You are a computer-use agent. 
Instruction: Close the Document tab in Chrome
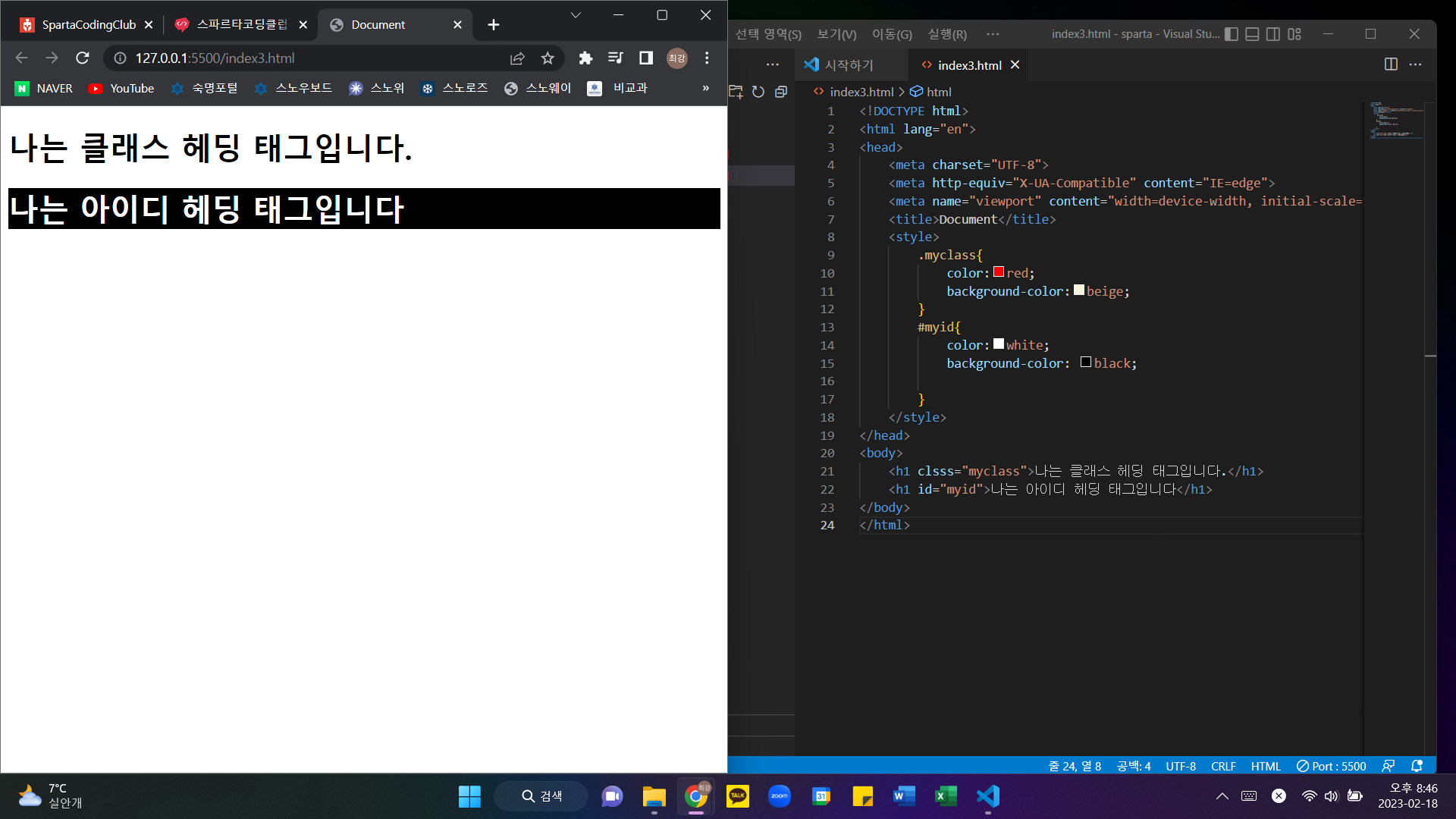point(457,25)
